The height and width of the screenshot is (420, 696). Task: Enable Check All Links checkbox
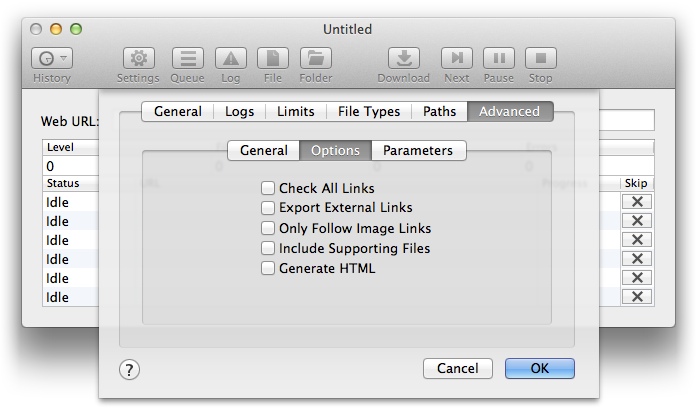[268, 188]
